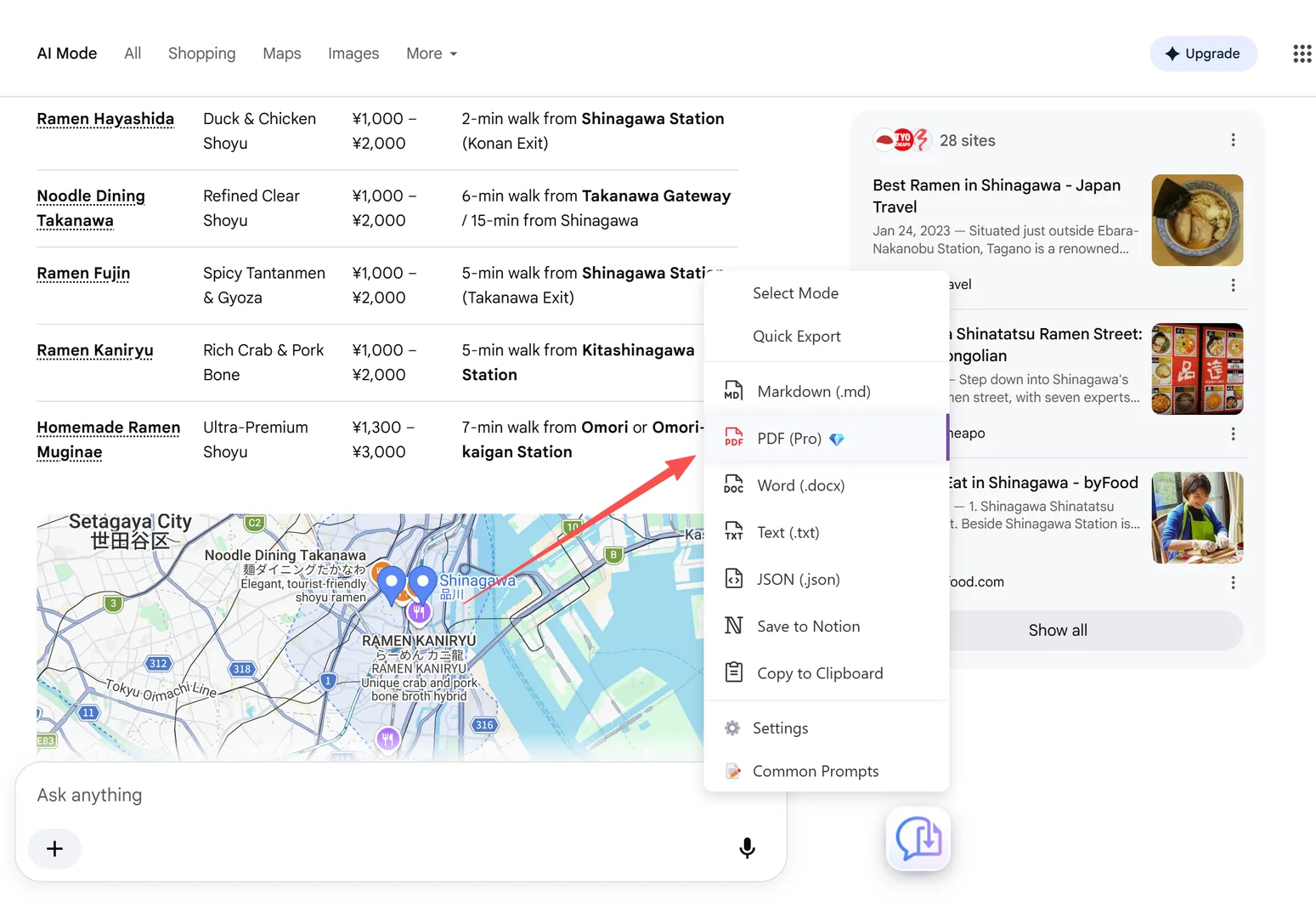
Task: Open Ramen Kaniryu link
Action: (x=95, y=350)
